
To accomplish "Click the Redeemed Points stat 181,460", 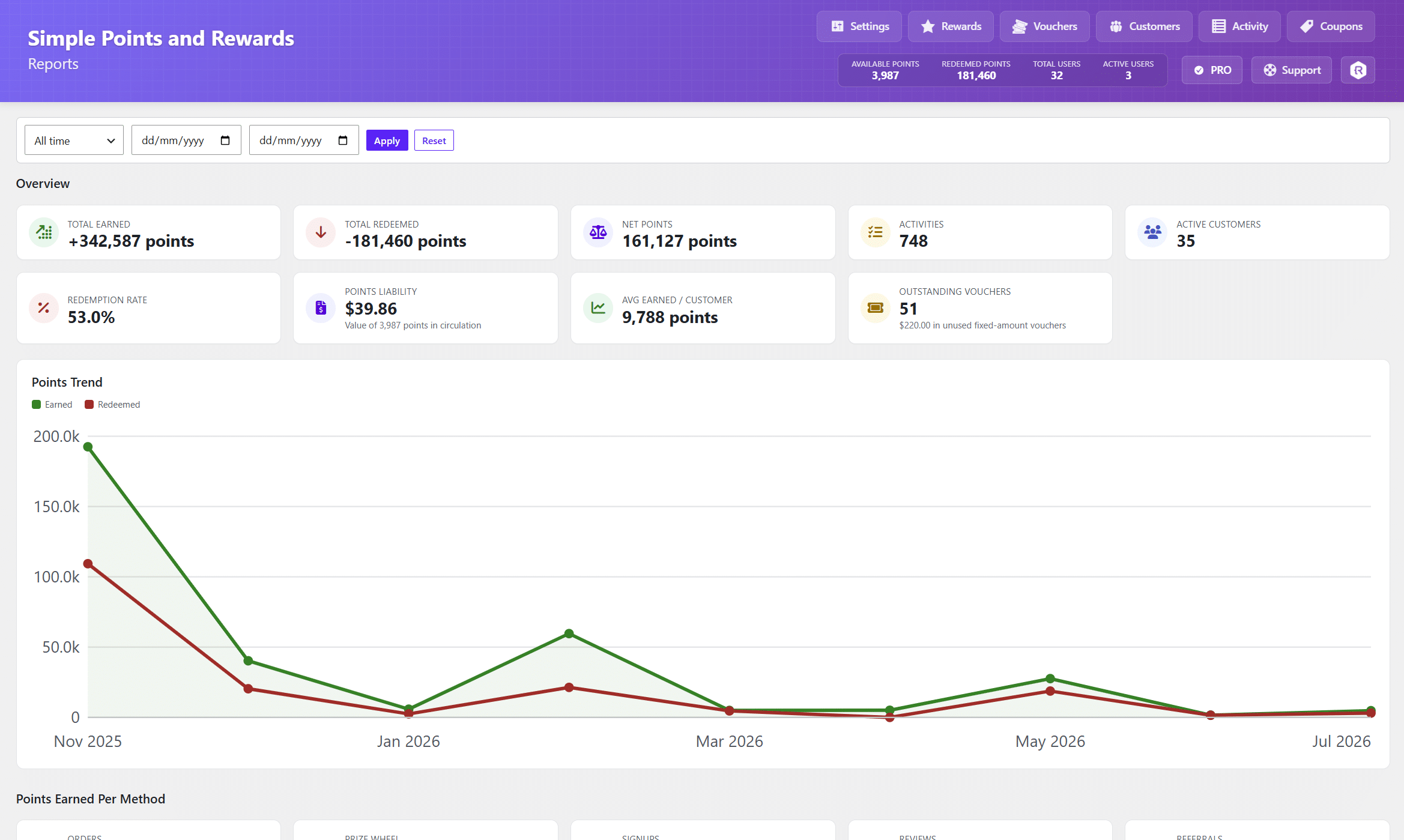I will 976,76.
